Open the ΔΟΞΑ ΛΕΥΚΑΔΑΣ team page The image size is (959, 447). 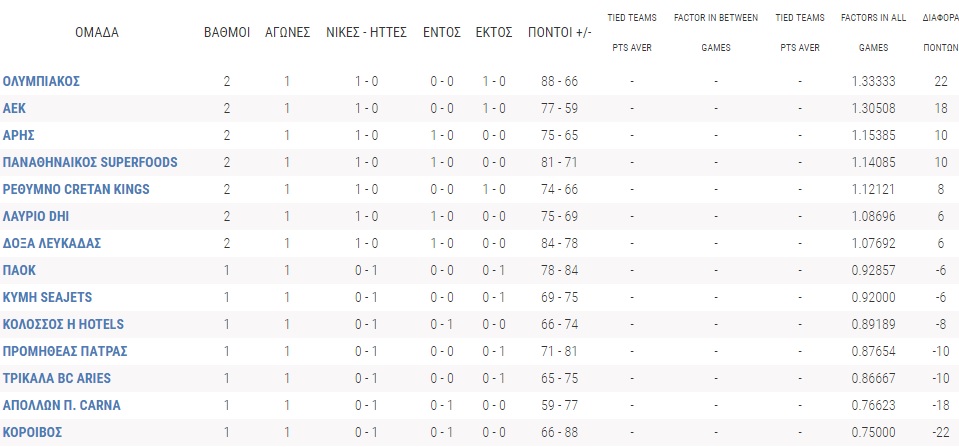click(52, 243)
